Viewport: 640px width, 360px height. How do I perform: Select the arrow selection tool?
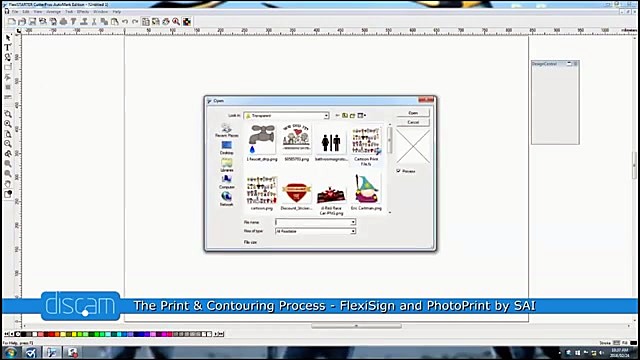tap(8, 38)
